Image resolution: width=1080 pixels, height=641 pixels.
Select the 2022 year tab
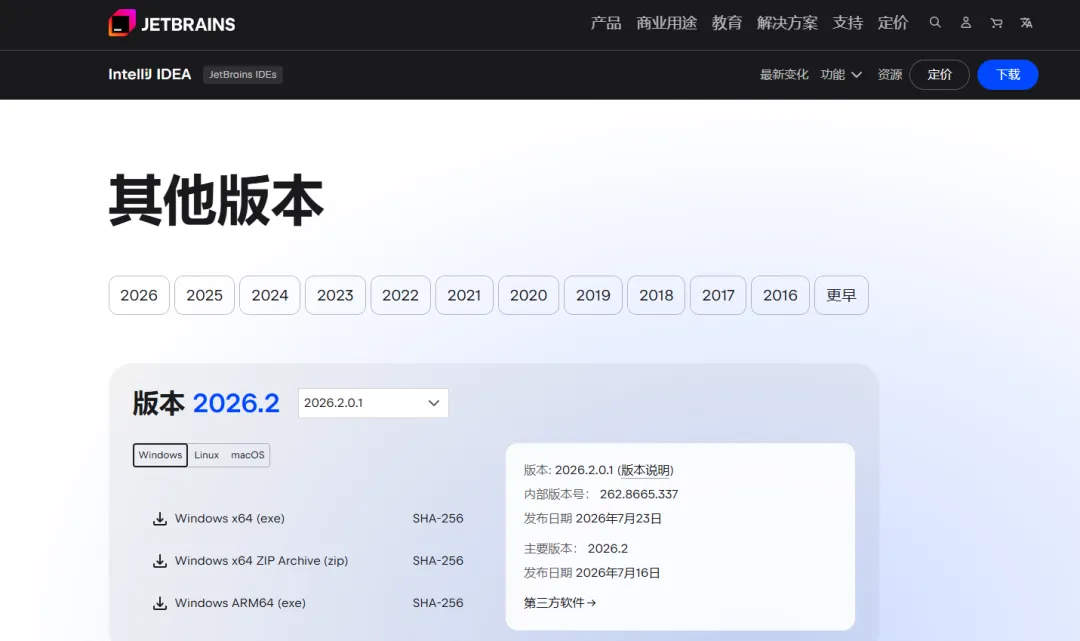(401, 295)
